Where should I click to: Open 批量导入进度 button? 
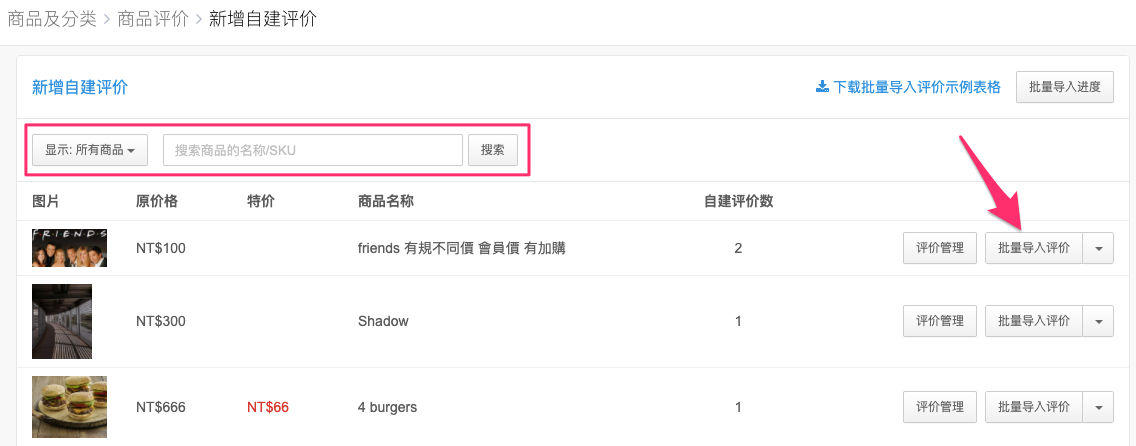pyautogui.click(x=1064, y=87)
